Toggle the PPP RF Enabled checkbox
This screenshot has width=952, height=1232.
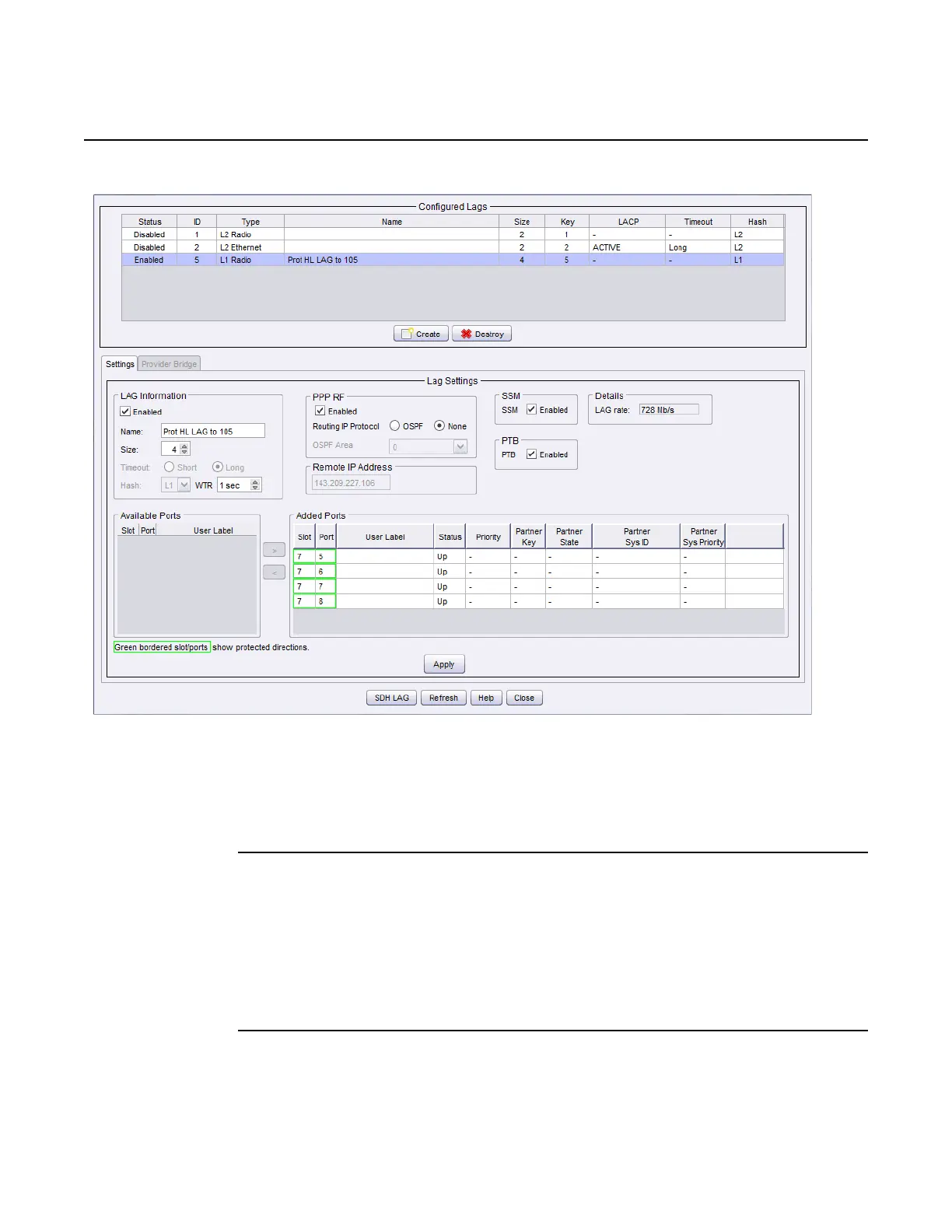pyautogui.click(x=320, y=411)
